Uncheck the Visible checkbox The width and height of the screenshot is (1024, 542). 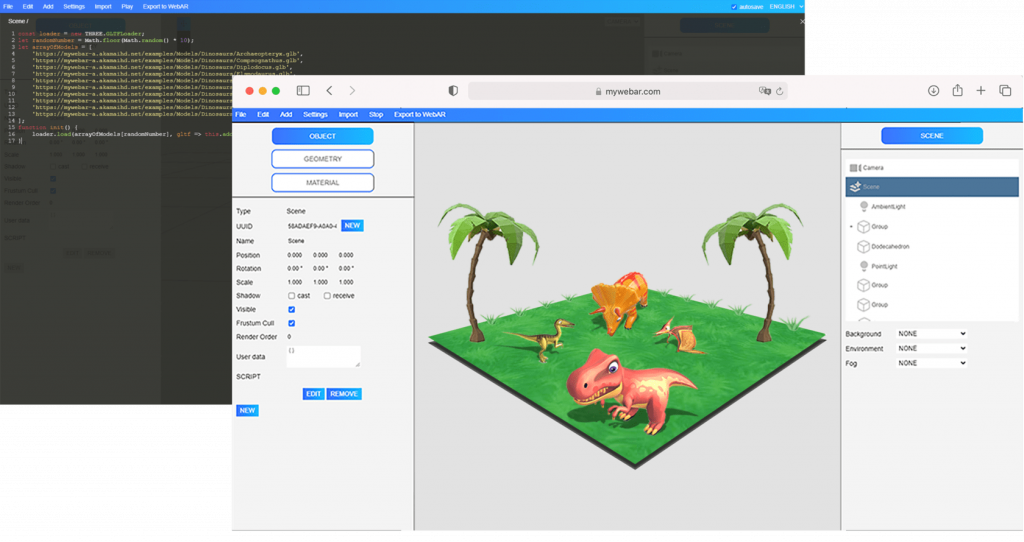(292, 310)
